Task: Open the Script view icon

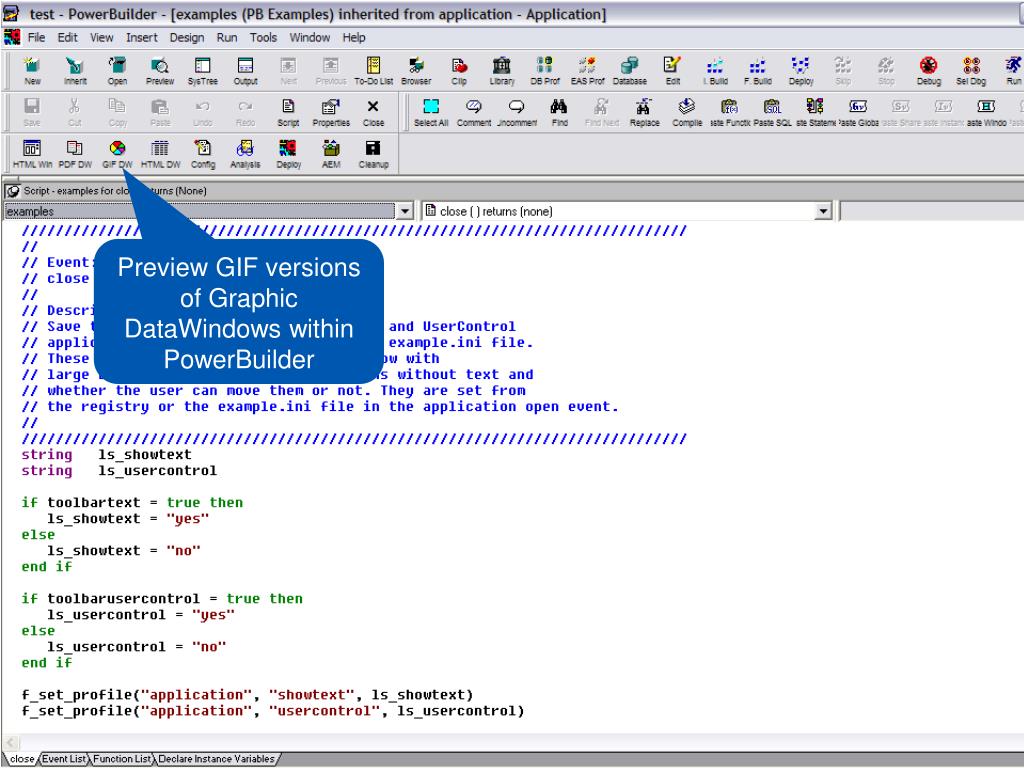Action: pos(288,112)
